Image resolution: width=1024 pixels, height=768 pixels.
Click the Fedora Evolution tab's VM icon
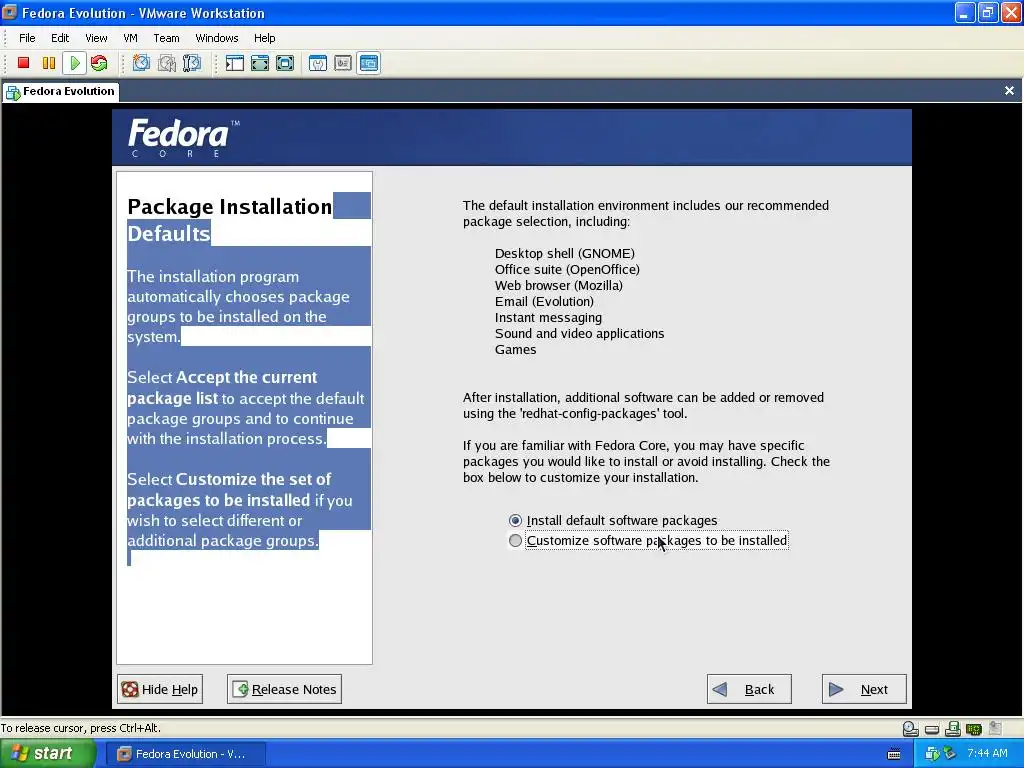(x=13, y=92)
